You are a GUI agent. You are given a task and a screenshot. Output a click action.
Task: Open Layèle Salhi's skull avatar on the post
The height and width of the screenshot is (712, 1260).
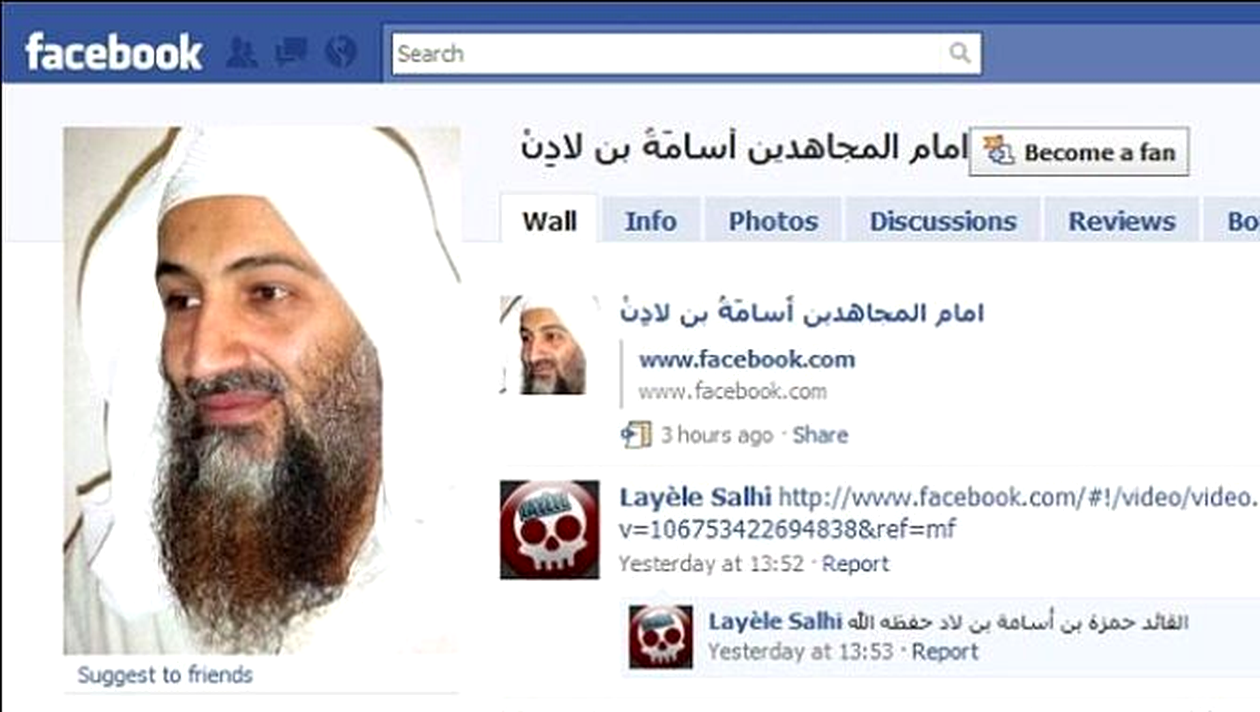pyautogui.click(x=549, y=529)
